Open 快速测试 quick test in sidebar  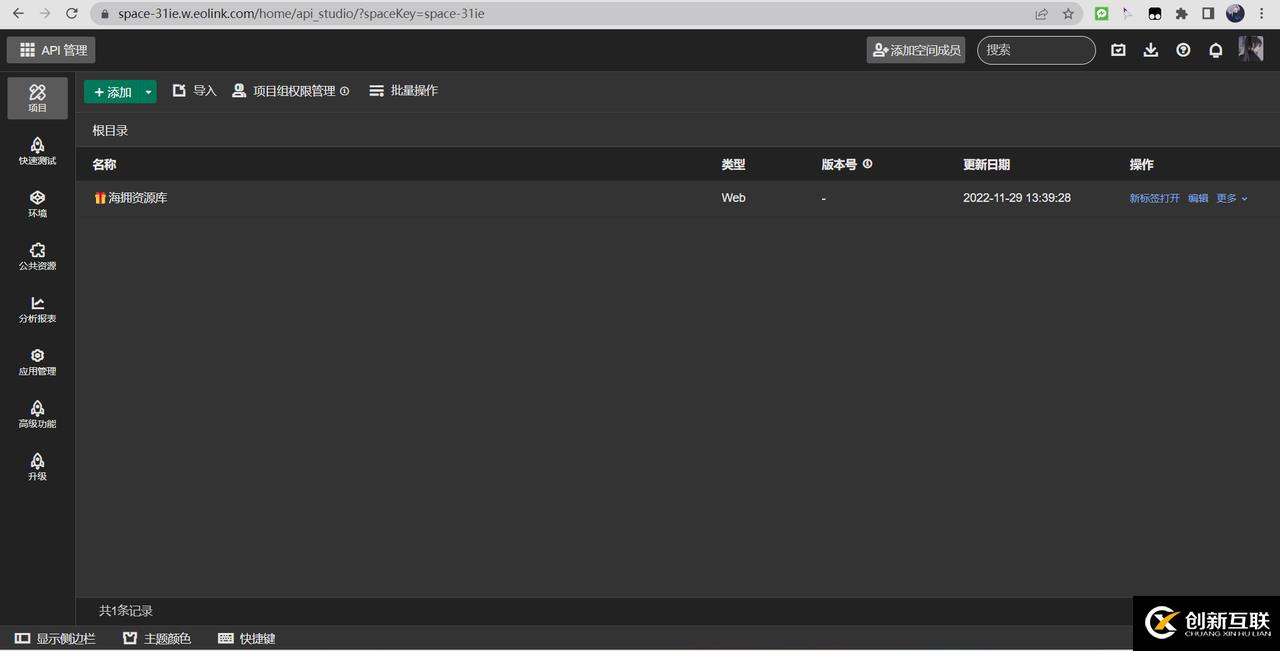click(37, 151)
